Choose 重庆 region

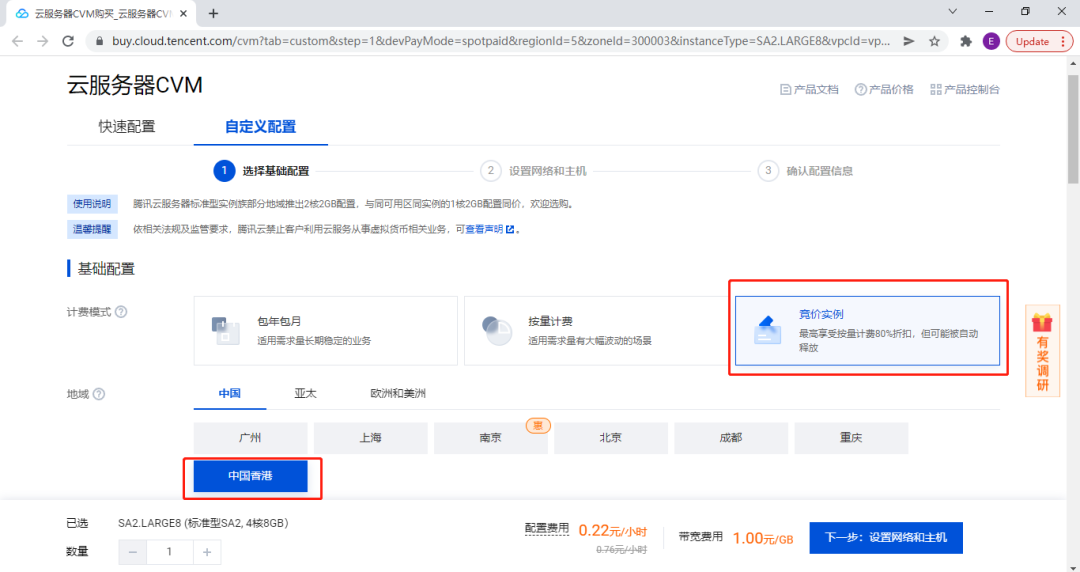(x=851, y=438)
